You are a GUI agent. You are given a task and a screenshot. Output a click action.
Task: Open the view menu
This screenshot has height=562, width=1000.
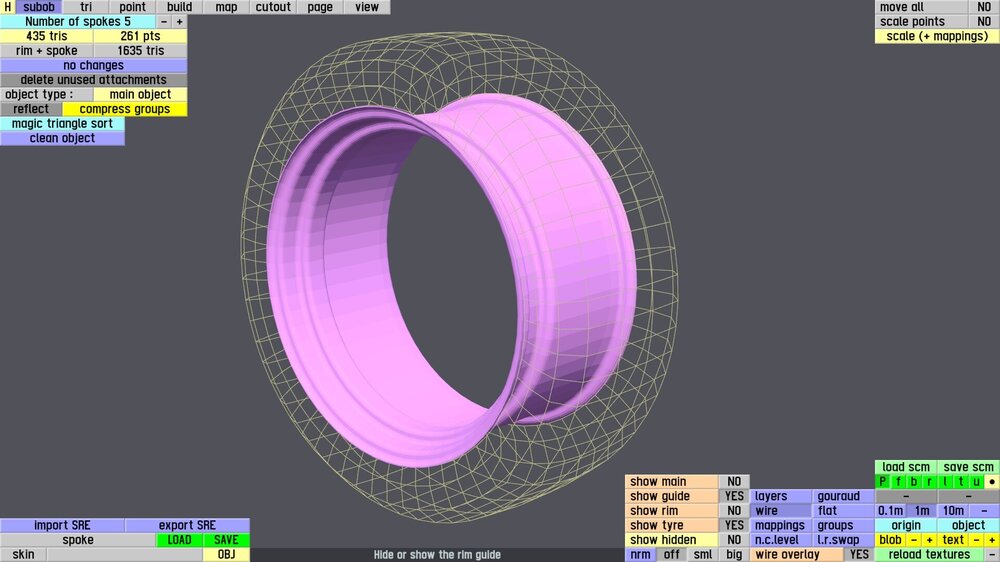click(x=367, y=7)
